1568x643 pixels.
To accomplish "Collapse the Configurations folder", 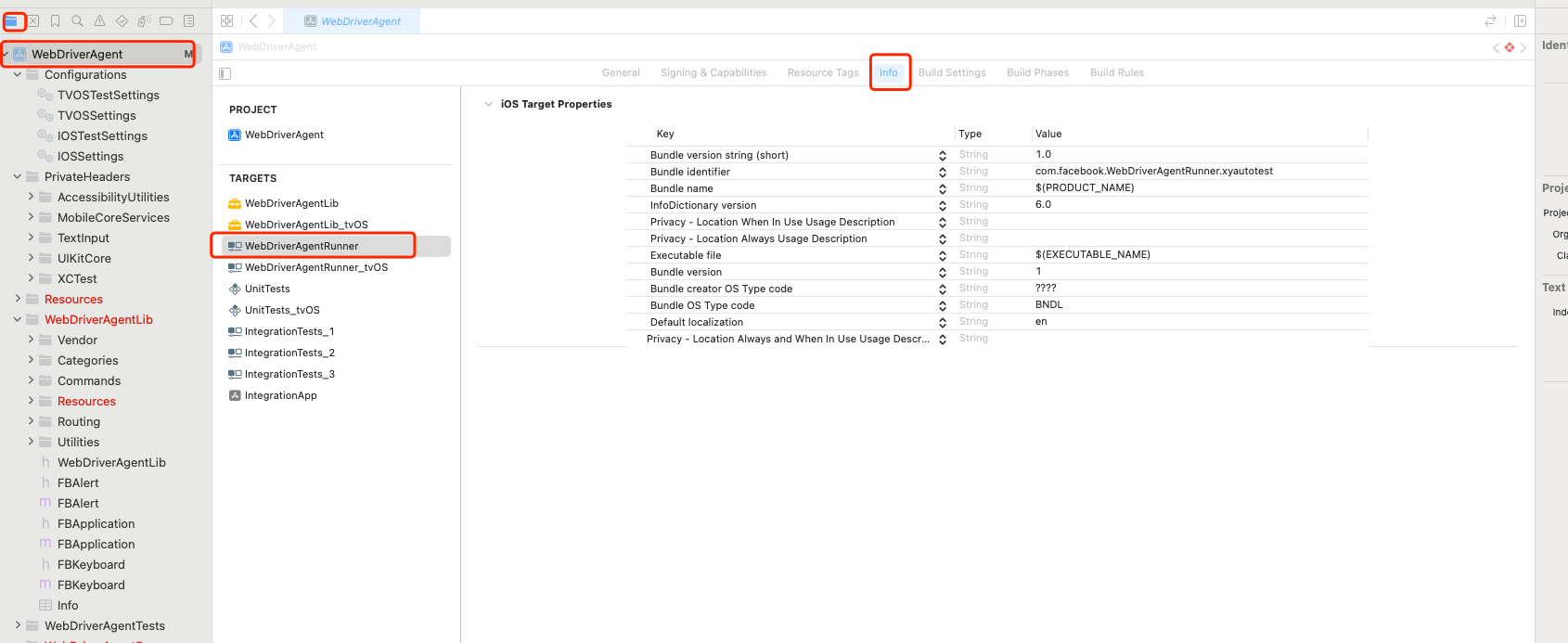I will tap(18, 75).
